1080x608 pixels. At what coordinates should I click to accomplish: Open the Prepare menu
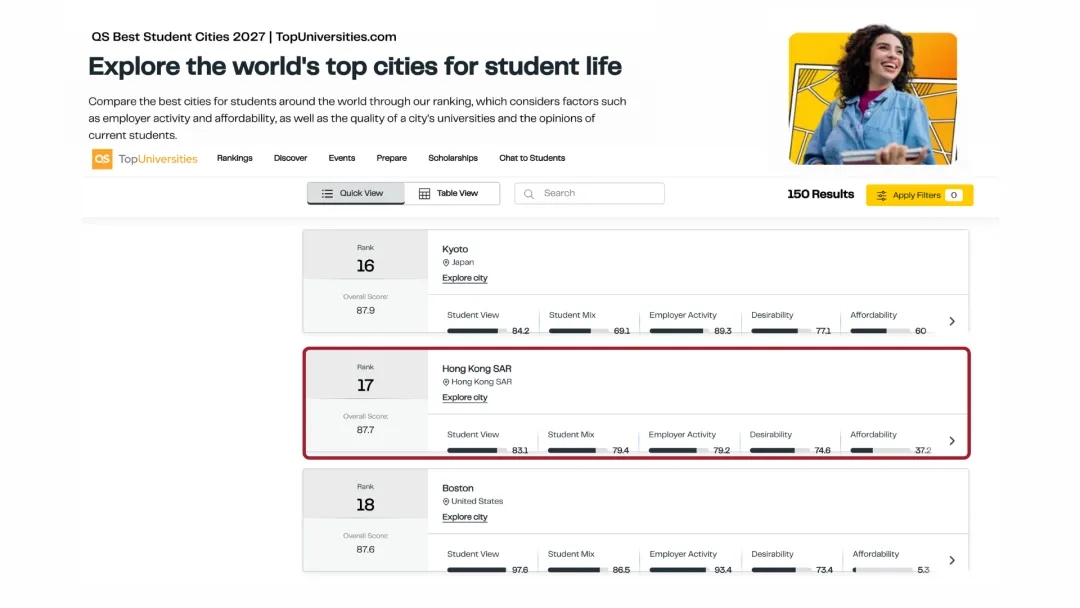click(391, 158)
